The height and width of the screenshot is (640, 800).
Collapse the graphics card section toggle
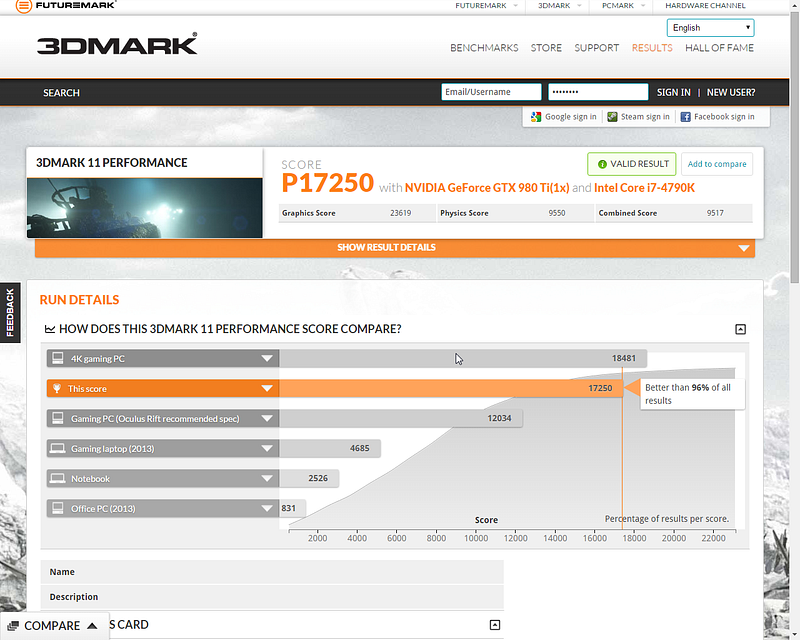click(x=495, y=625)
